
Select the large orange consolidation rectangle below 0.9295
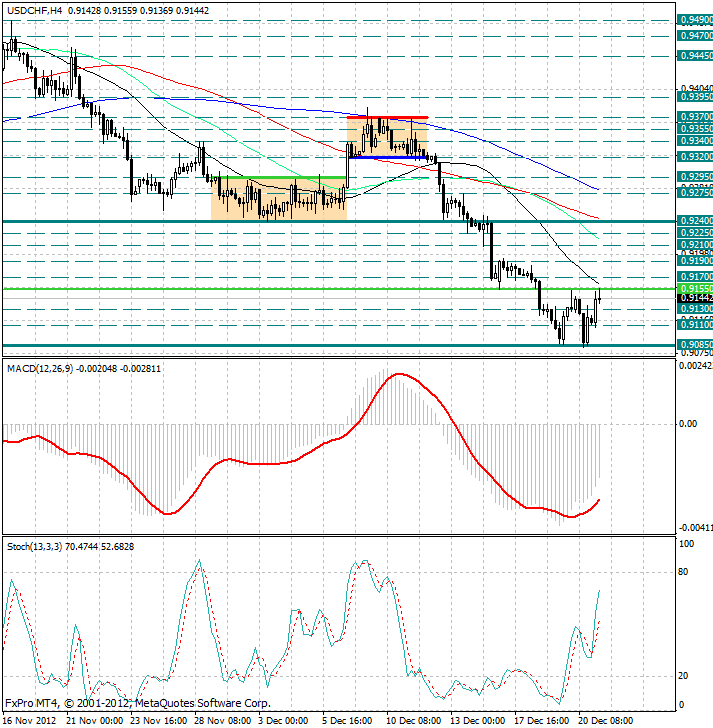click(279, 198)
